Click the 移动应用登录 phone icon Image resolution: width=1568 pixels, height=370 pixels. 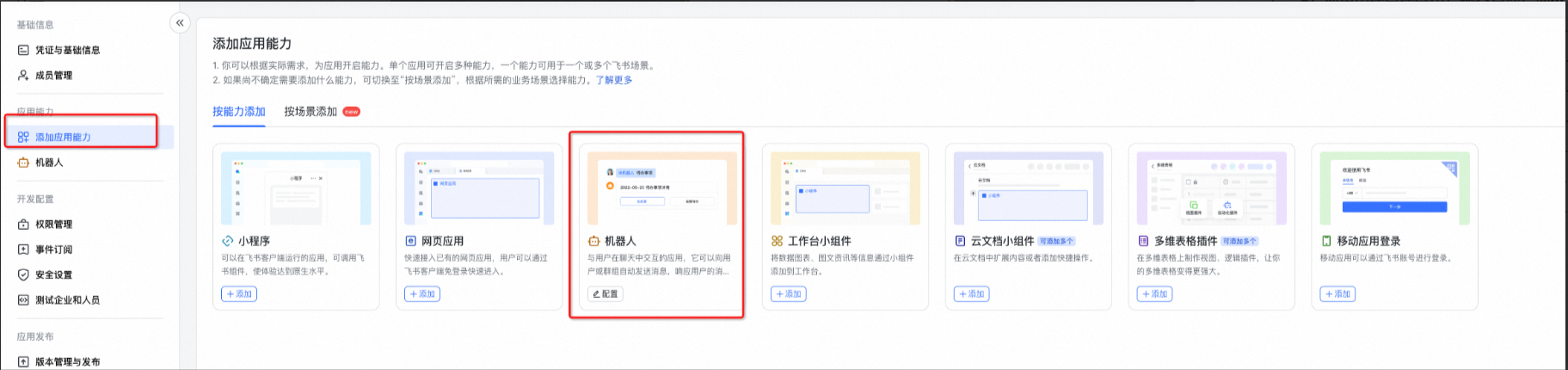click(1326, 241)
